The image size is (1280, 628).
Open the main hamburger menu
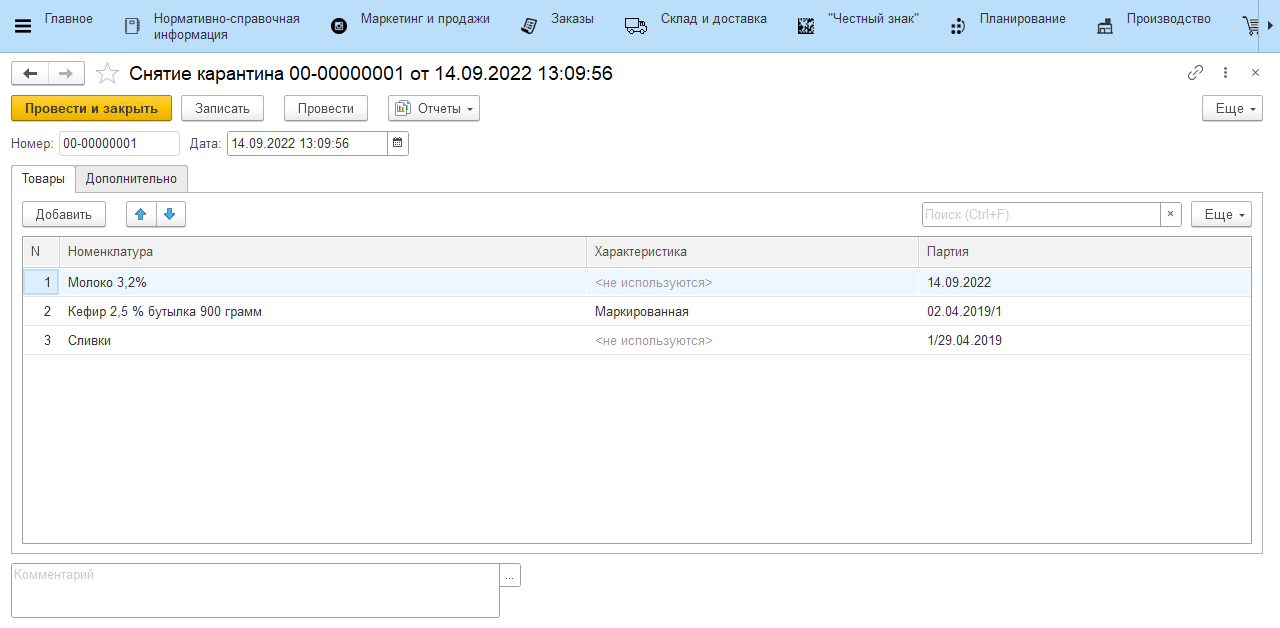(23, 26)
